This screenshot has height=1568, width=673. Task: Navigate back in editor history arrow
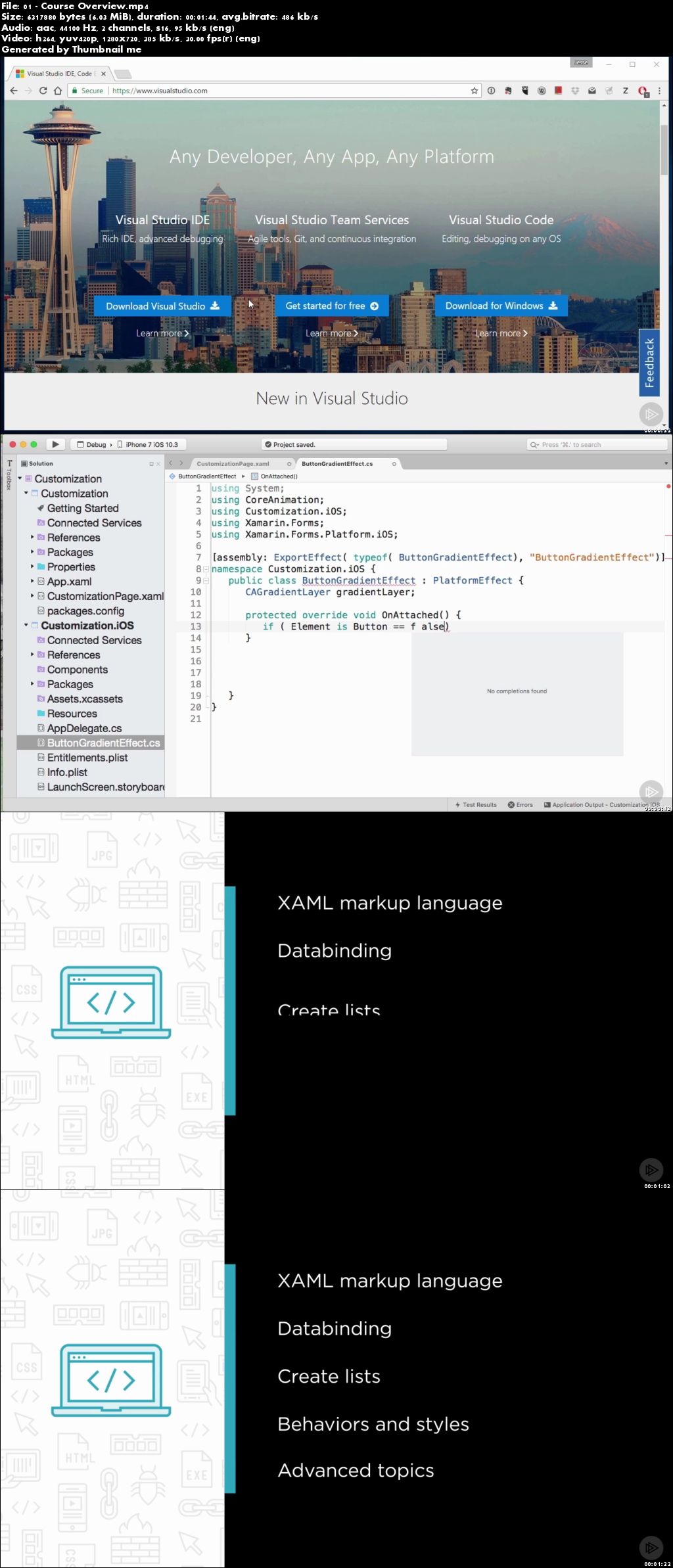171,463
